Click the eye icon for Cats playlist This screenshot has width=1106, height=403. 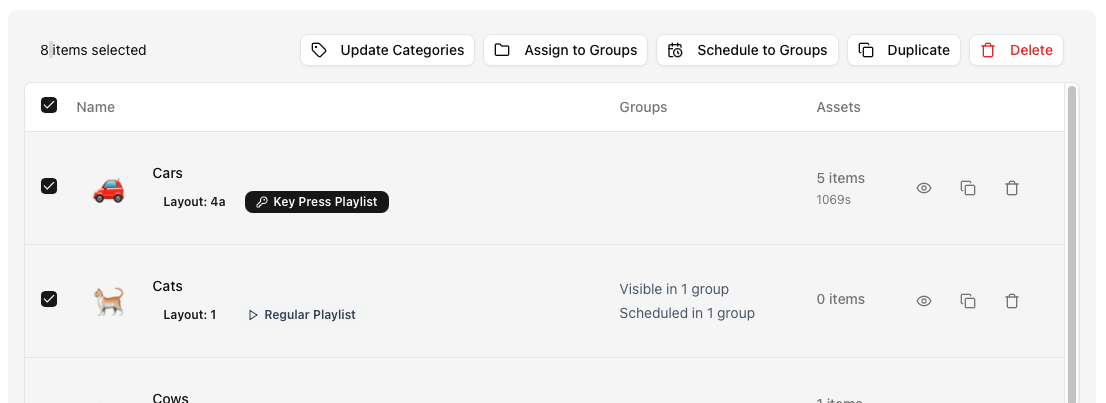coord(924,301)
